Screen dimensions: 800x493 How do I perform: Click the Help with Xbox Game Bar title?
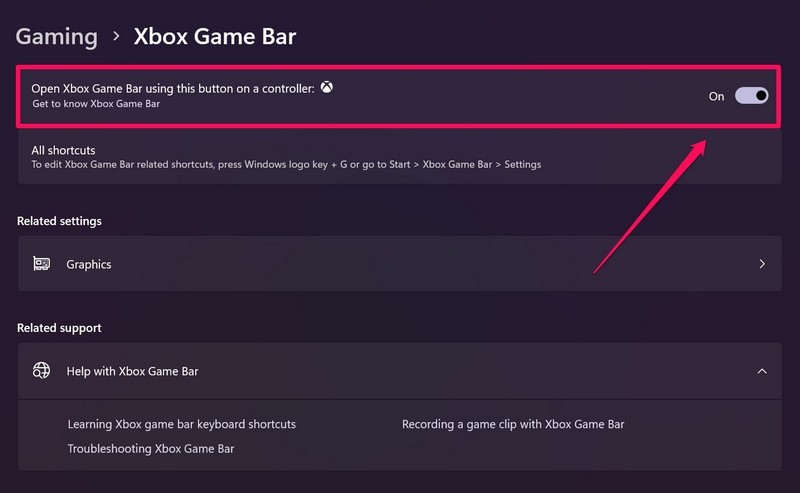(132, 371)
